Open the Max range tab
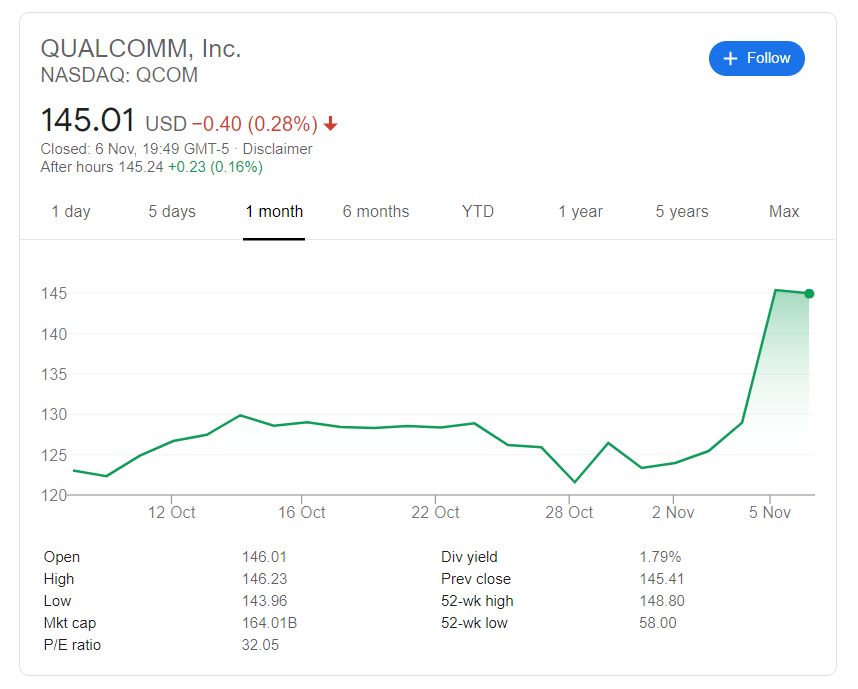The height and width of the screenshot is (689, 858). (784, 211)
